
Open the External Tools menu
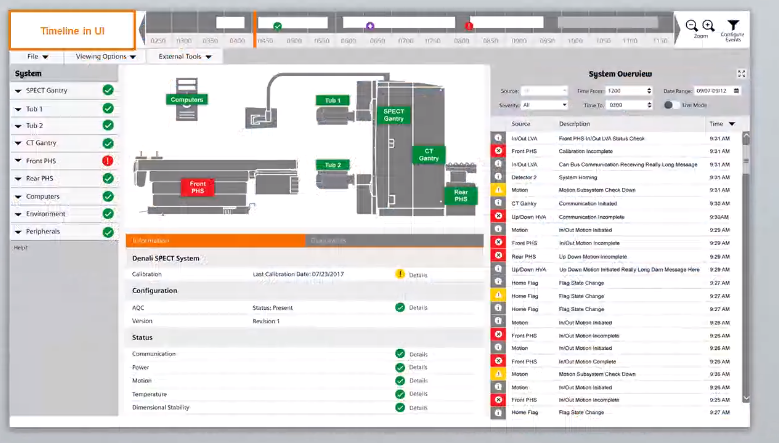tap(184, 57)
